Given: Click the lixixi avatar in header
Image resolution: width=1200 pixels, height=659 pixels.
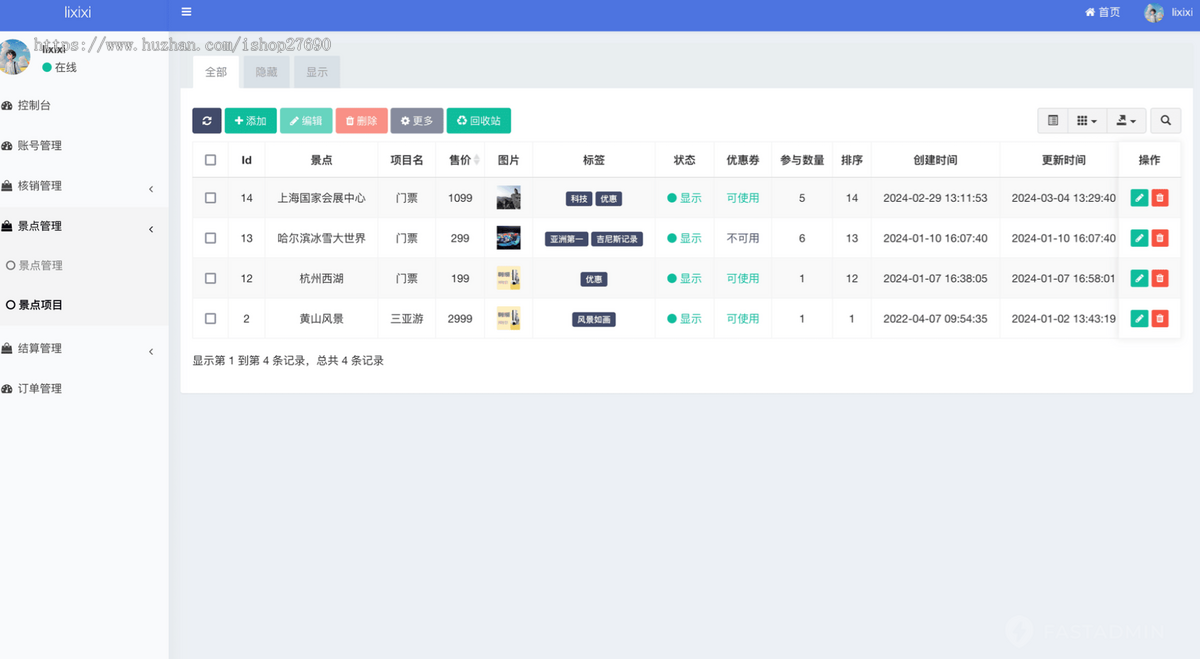Looking at the screenshot, I should click(1154, 13).
